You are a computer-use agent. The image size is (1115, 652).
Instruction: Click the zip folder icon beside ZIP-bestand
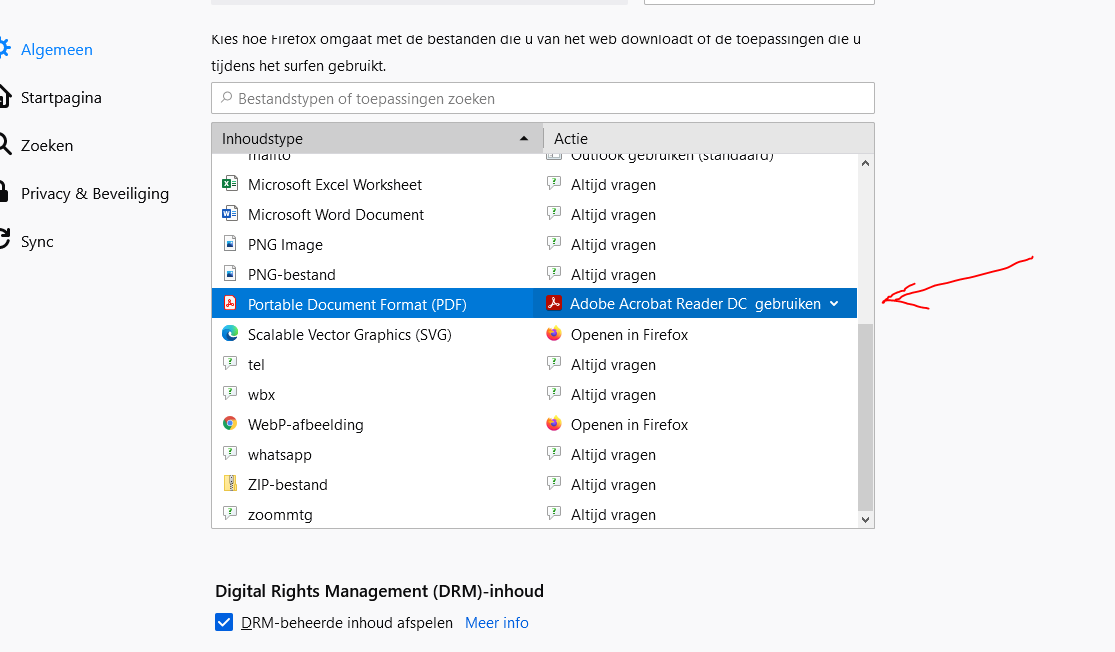[230, 483]
